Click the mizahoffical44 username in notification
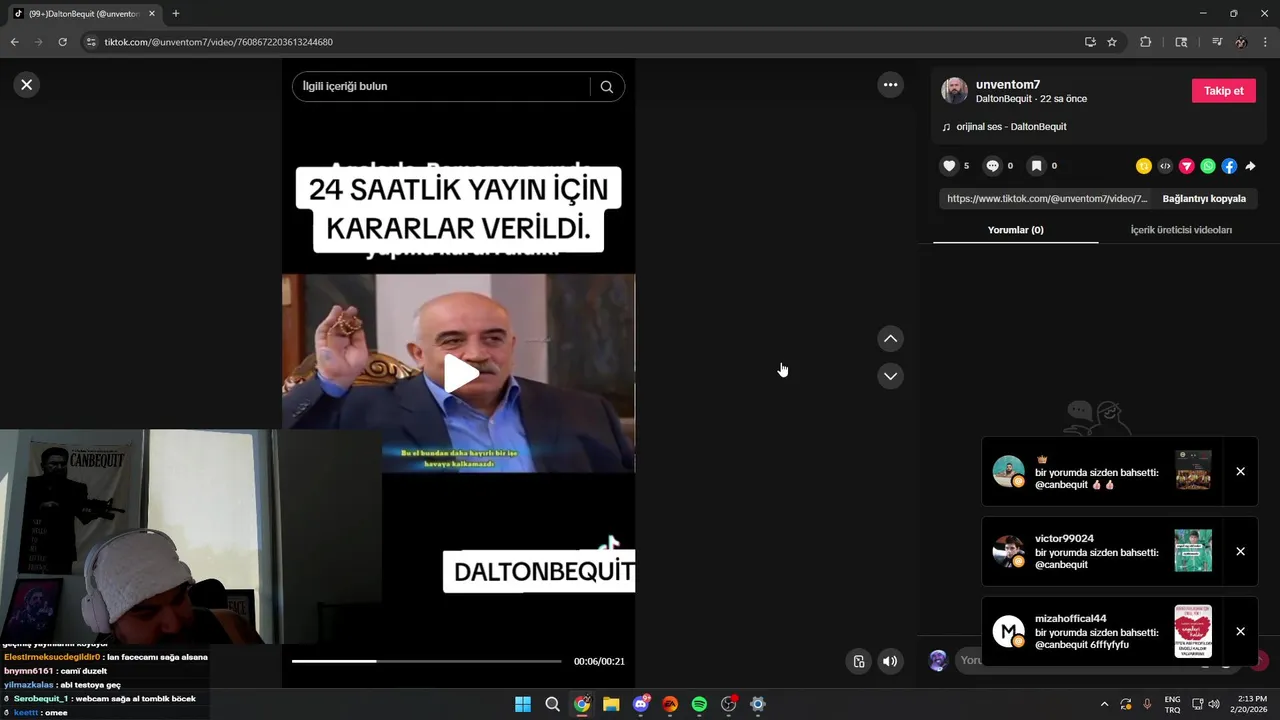This screenshot has height=720, width=1280. tap(1071, 618)
